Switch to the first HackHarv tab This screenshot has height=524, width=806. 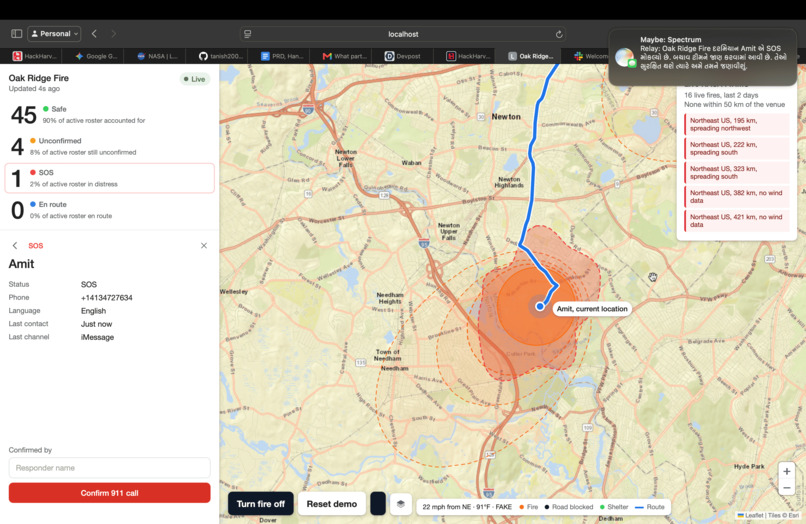coord(36,56)
